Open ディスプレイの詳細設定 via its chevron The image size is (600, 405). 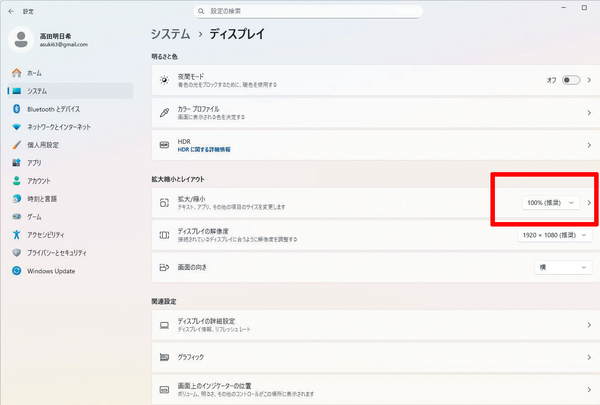(589, 325)
